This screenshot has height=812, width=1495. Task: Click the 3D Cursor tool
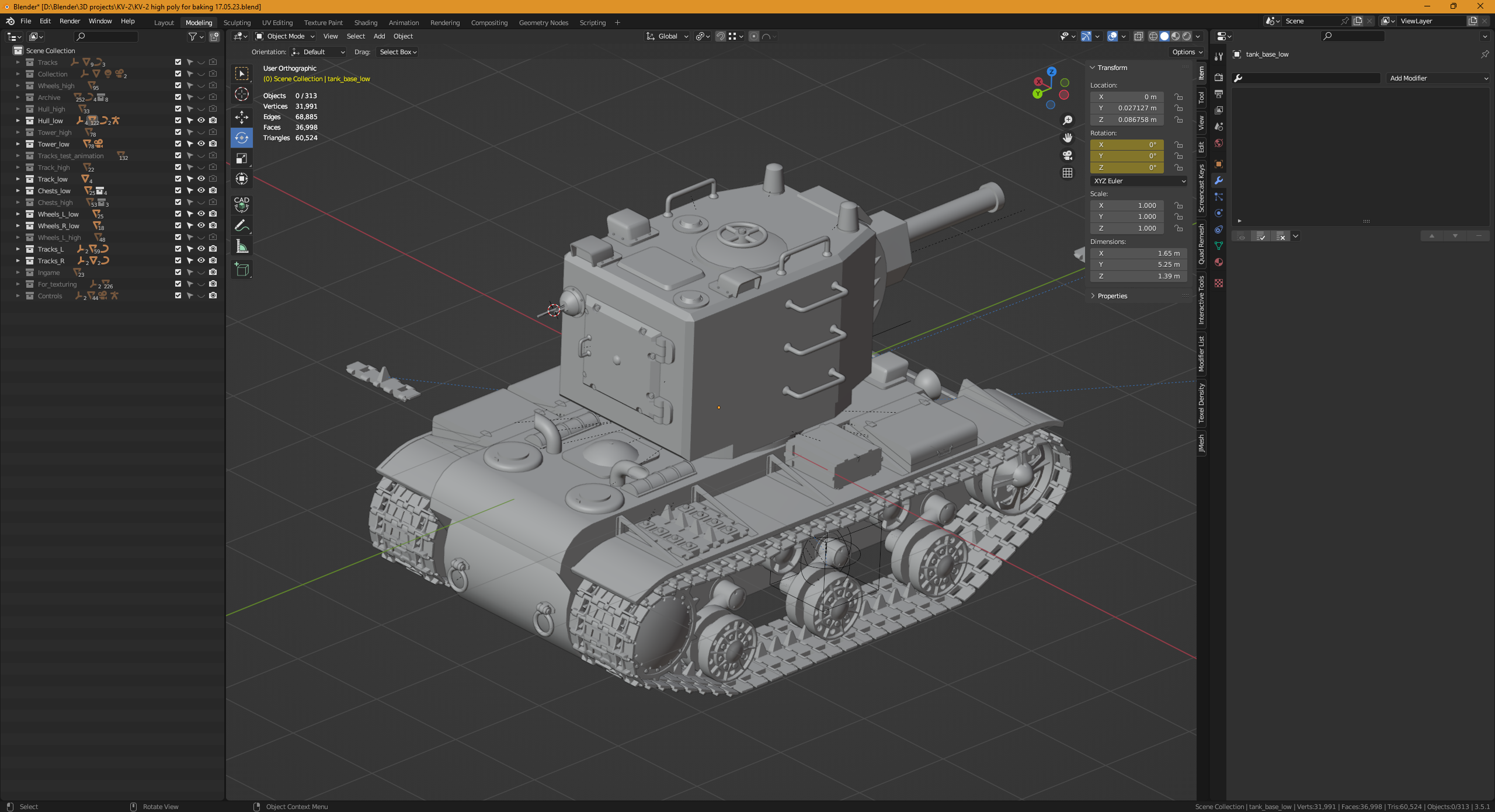tap(242, 94)
